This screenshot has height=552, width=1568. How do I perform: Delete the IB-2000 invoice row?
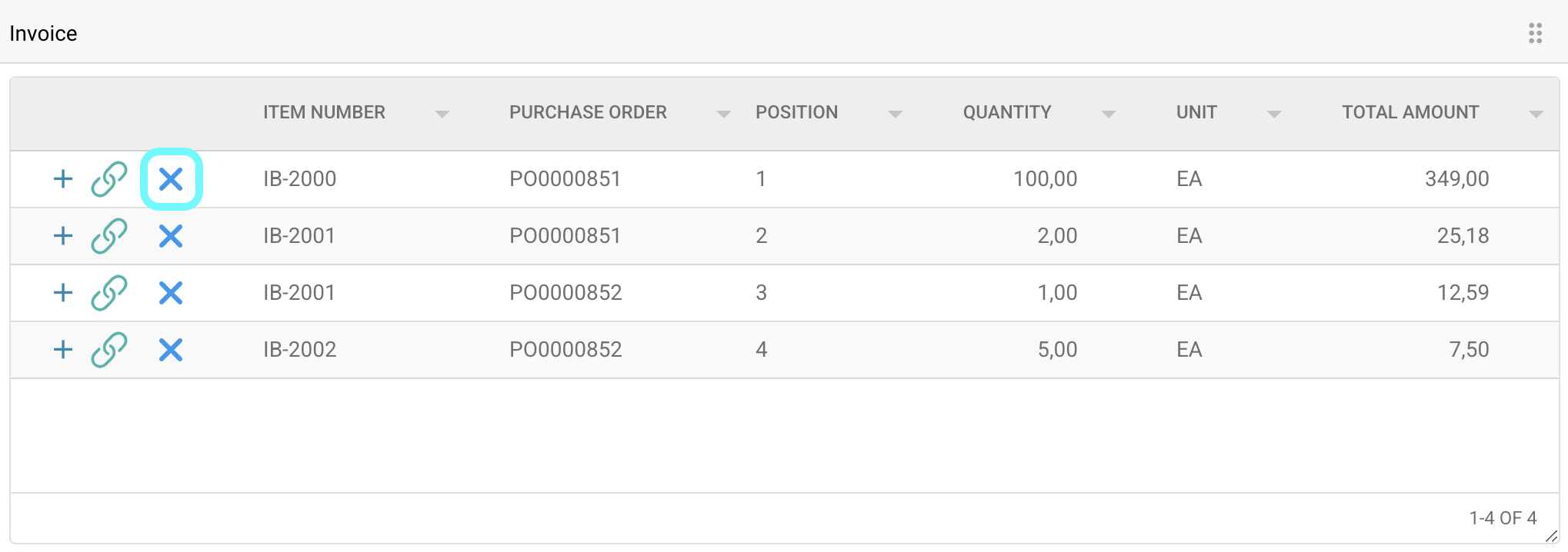(171, 179)
